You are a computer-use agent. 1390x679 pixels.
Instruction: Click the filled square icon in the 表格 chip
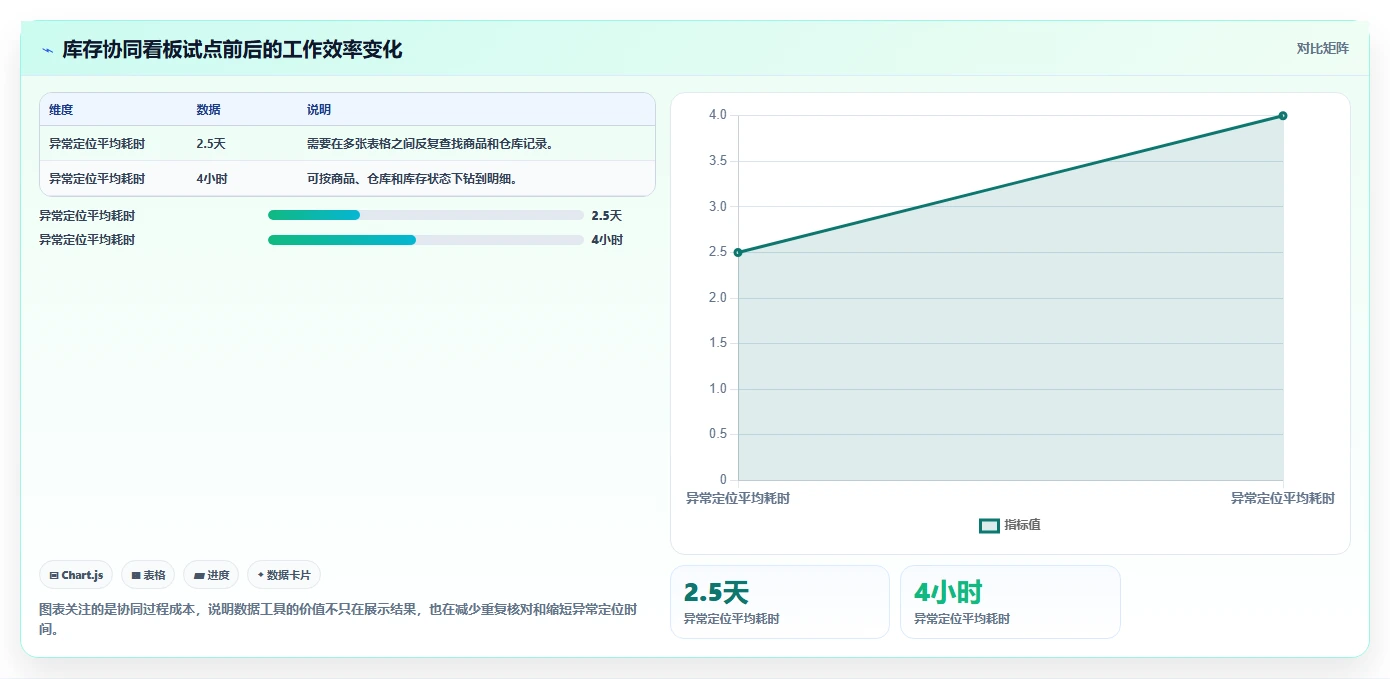pos(136,576)
